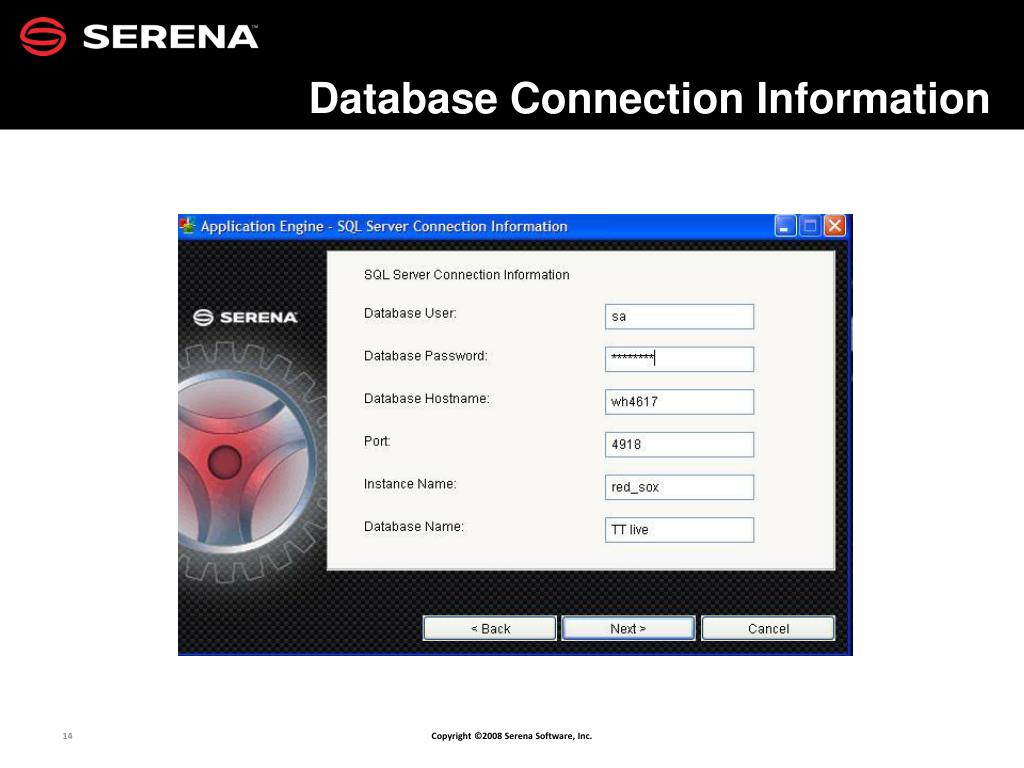
Task: Go back with the < Back button
Action: point(490,628)
